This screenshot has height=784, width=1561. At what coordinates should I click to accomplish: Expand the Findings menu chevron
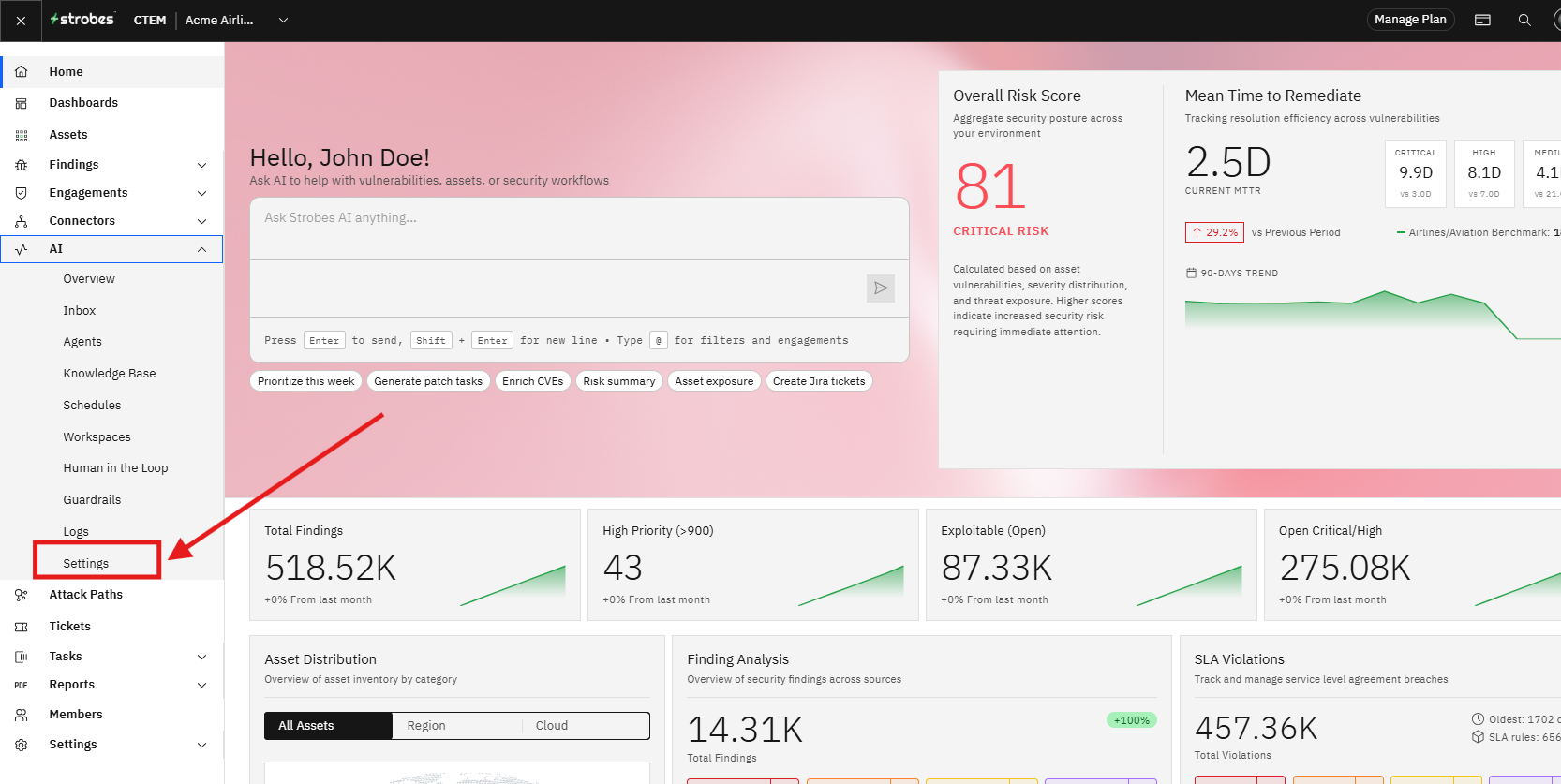[201, 165]
